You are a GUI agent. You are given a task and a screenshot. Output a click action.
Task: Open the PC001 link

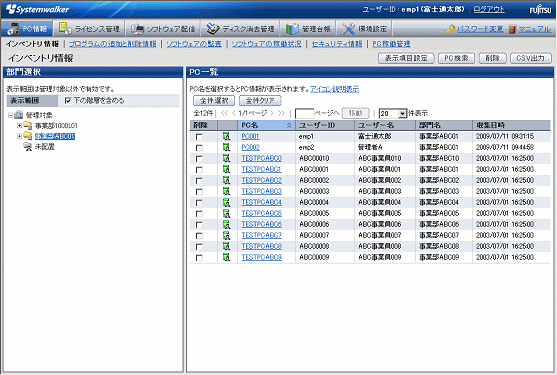pyautogui.click(x=250, y=136)
